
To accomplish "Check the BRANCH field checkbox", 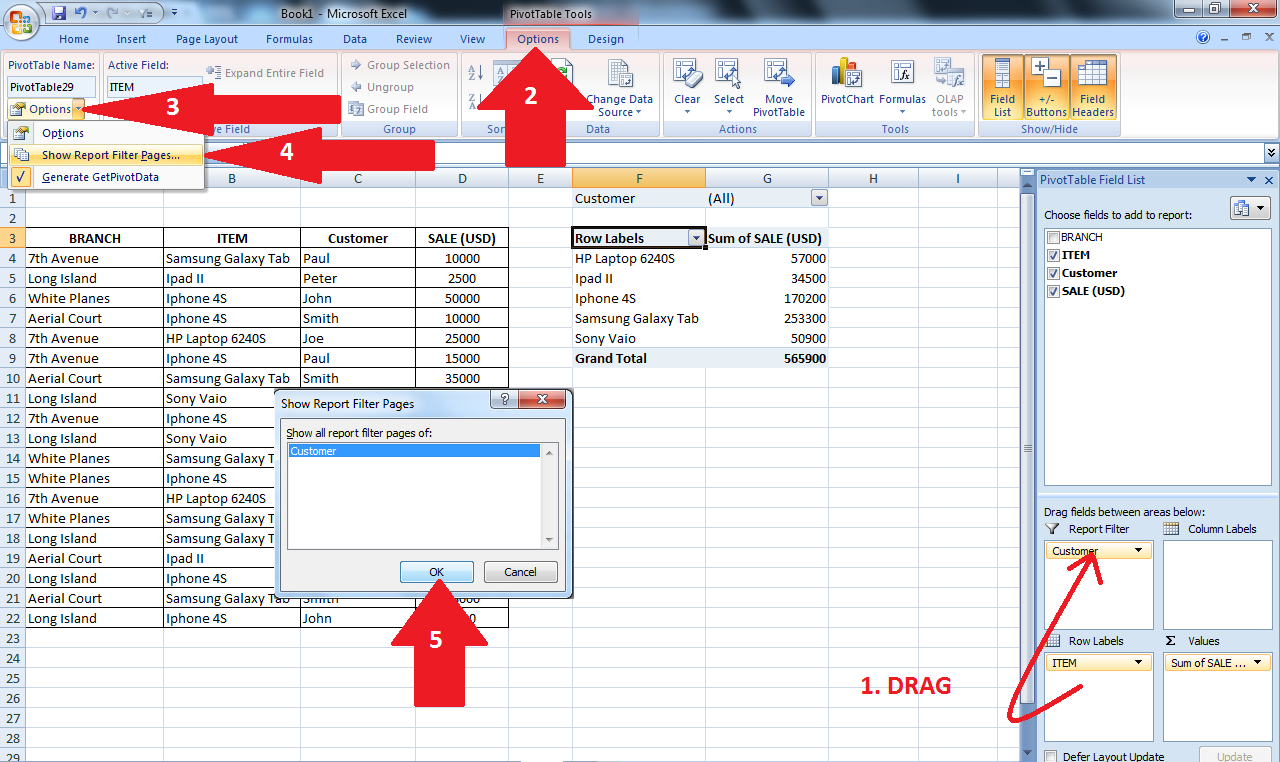I will (x=1053, y=237).
